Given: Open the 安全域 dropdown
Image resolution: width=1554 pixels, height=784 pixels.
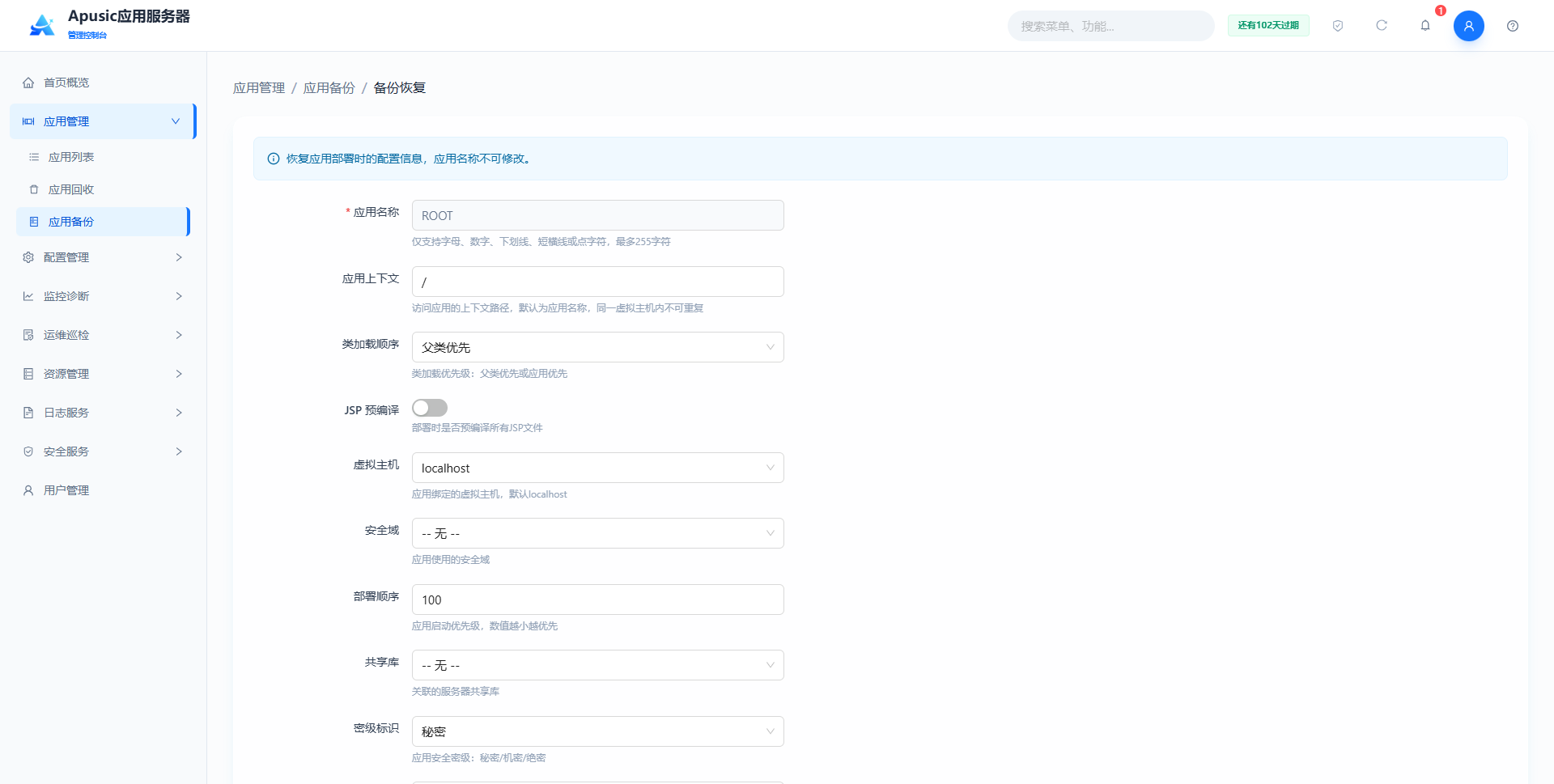Looking at the screenshot, I should (x=598, y=533).
